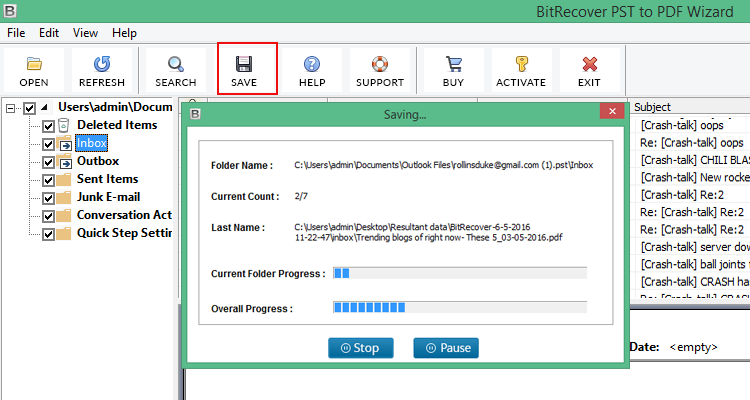Viewport: 750px width, 400px height.
Task: Select email 'Re: [Crash-talk] oops'
Action: 693,143
